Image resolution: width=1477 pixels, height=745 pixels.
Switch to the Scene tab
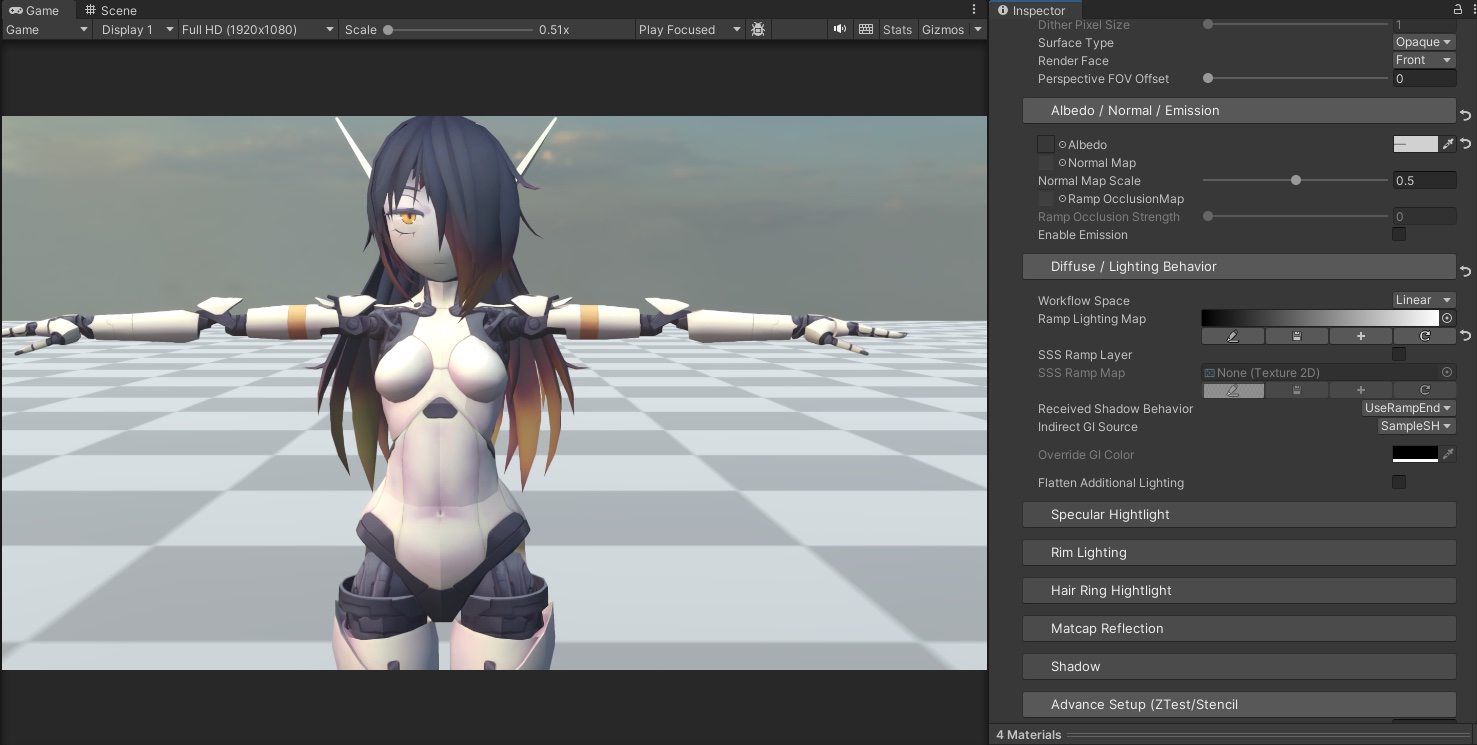110,10
